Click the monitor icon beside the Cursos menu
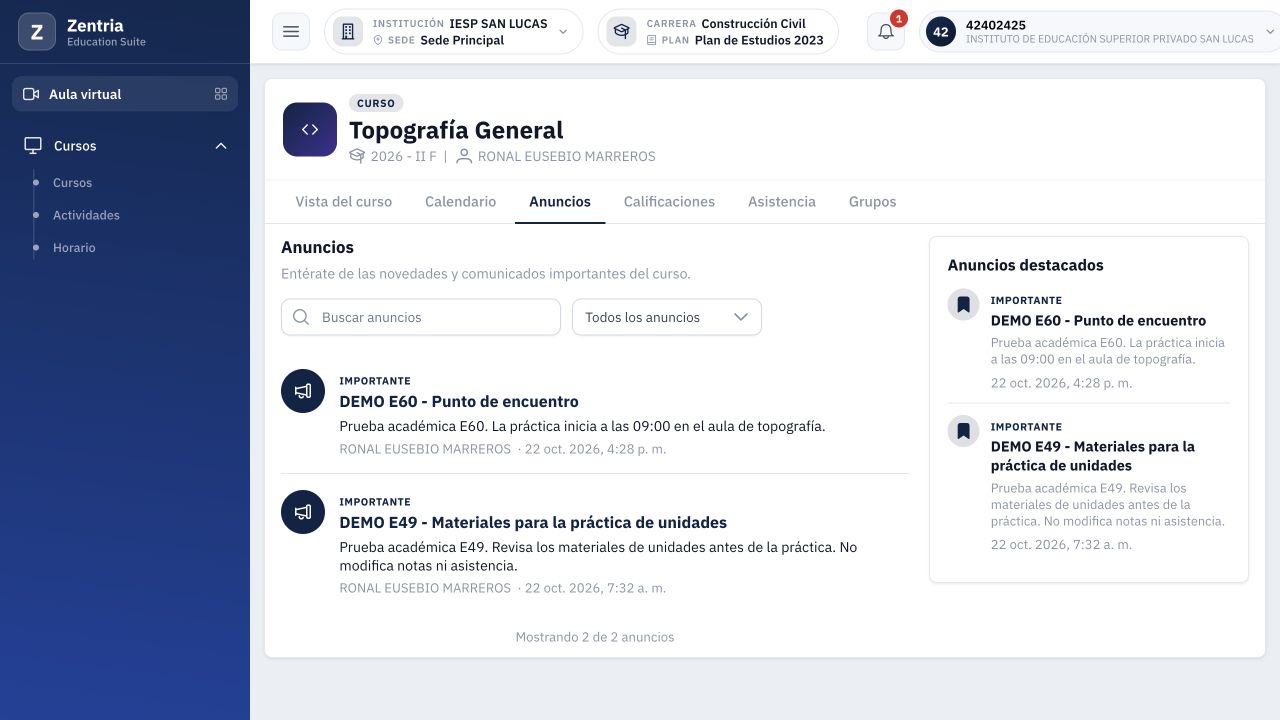 pos(33,146)
